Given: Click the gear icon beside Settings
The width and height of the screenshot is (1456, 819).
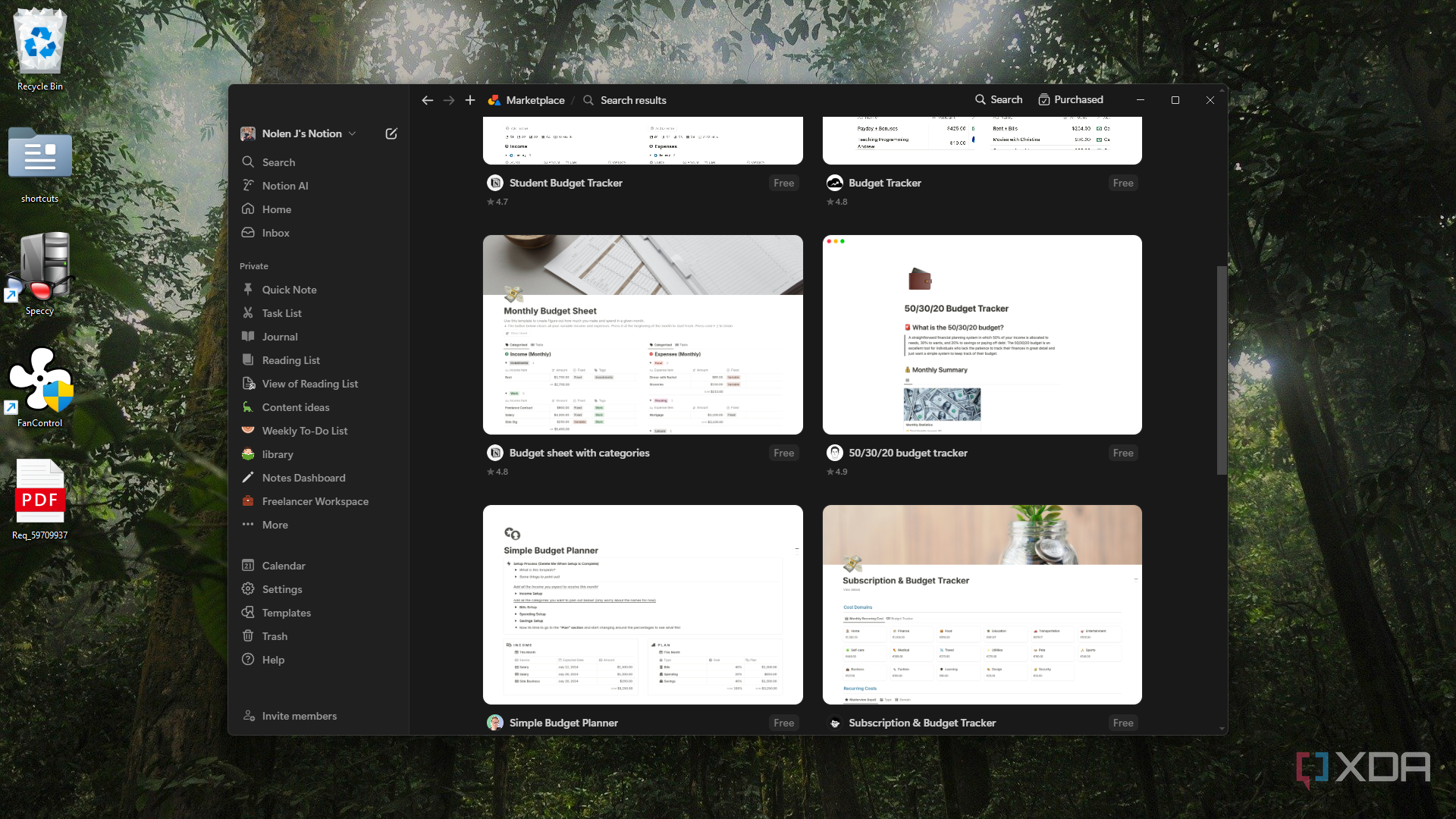Looking at the screenshot, I should (x=248, y=588).
